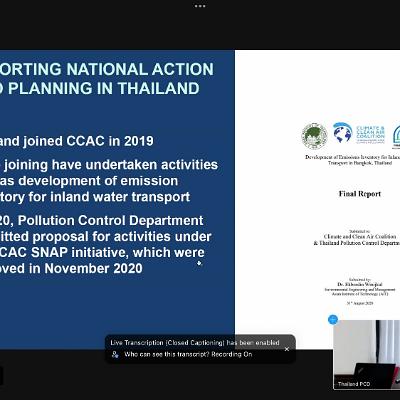Click the 'CCAC SNAP initiative' bullet line
This screenshot has width=400, height=400.
click(x=102, y=252)
